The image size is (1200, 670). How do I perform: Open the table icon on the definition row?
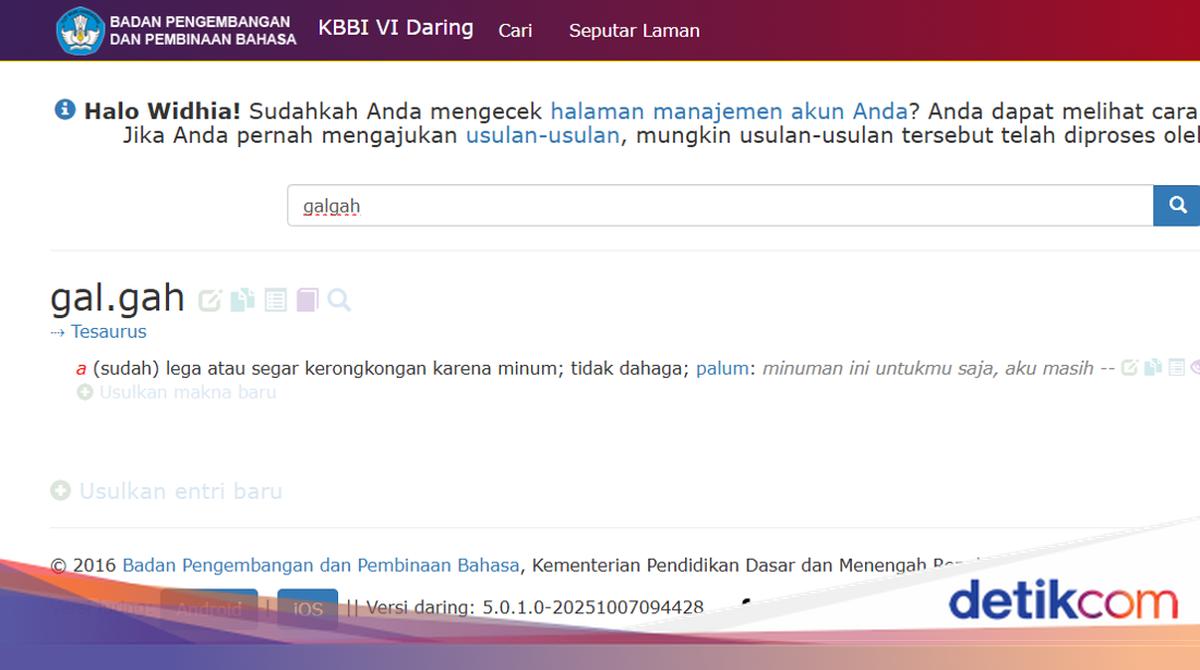click(x=1176, y=368)
